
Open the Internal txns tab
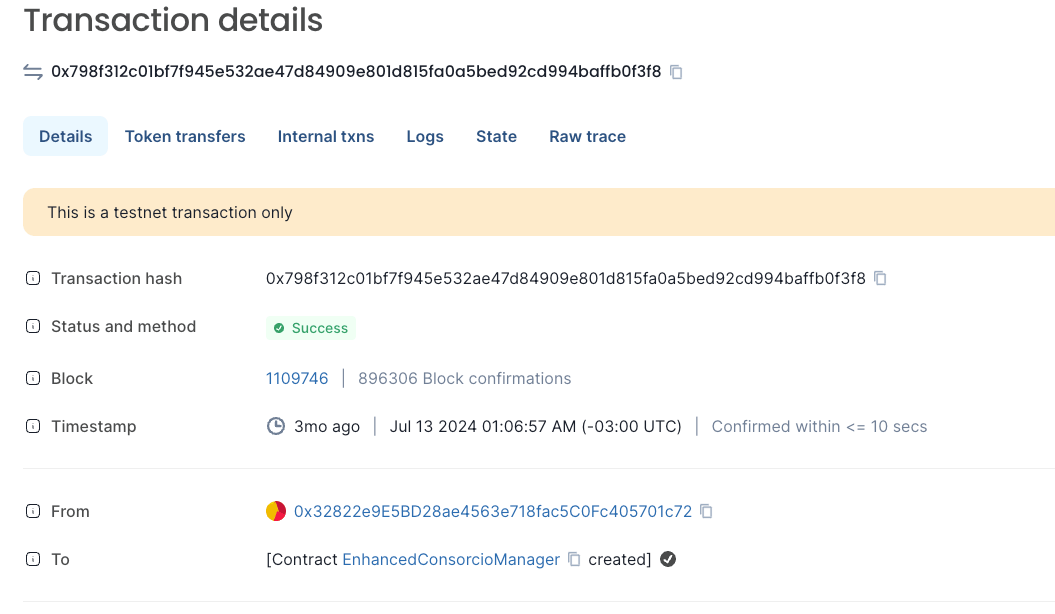(326, 137)
